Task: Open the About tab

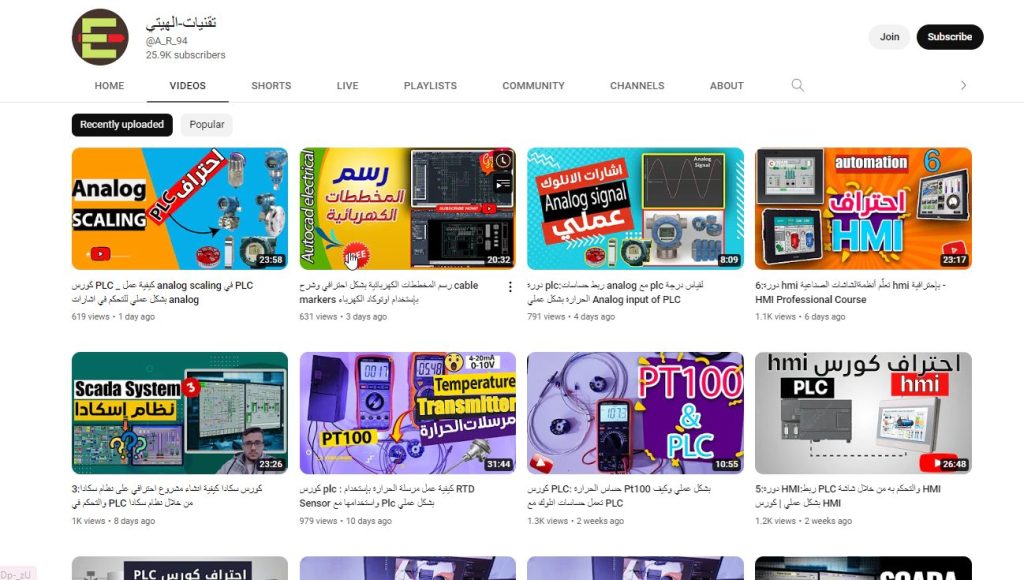Action: pyautogui.click(x=727, y=86)
